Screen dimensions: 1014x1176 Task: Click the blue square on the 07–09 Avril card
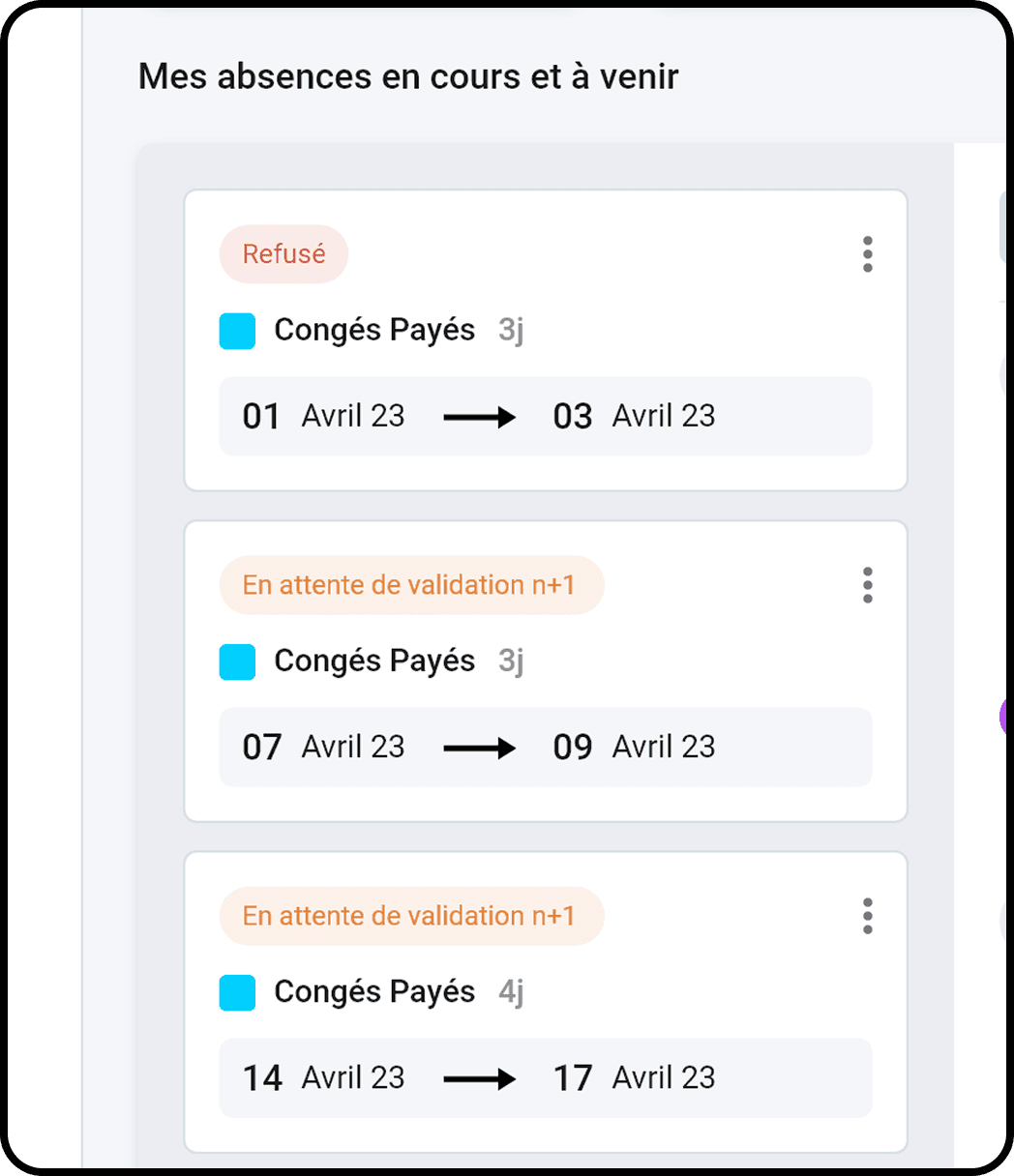point(237,661)
